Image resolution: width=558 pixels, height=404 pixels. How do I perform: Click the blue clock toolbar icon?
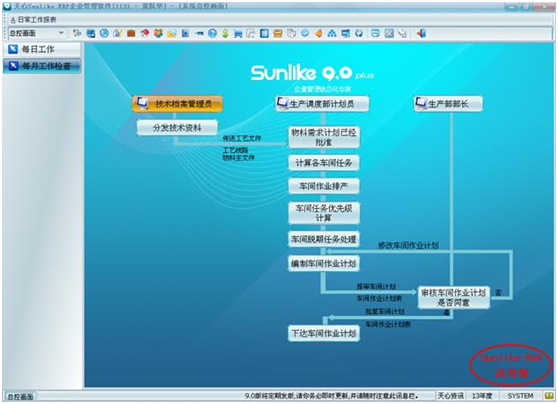tap(104, 33)
